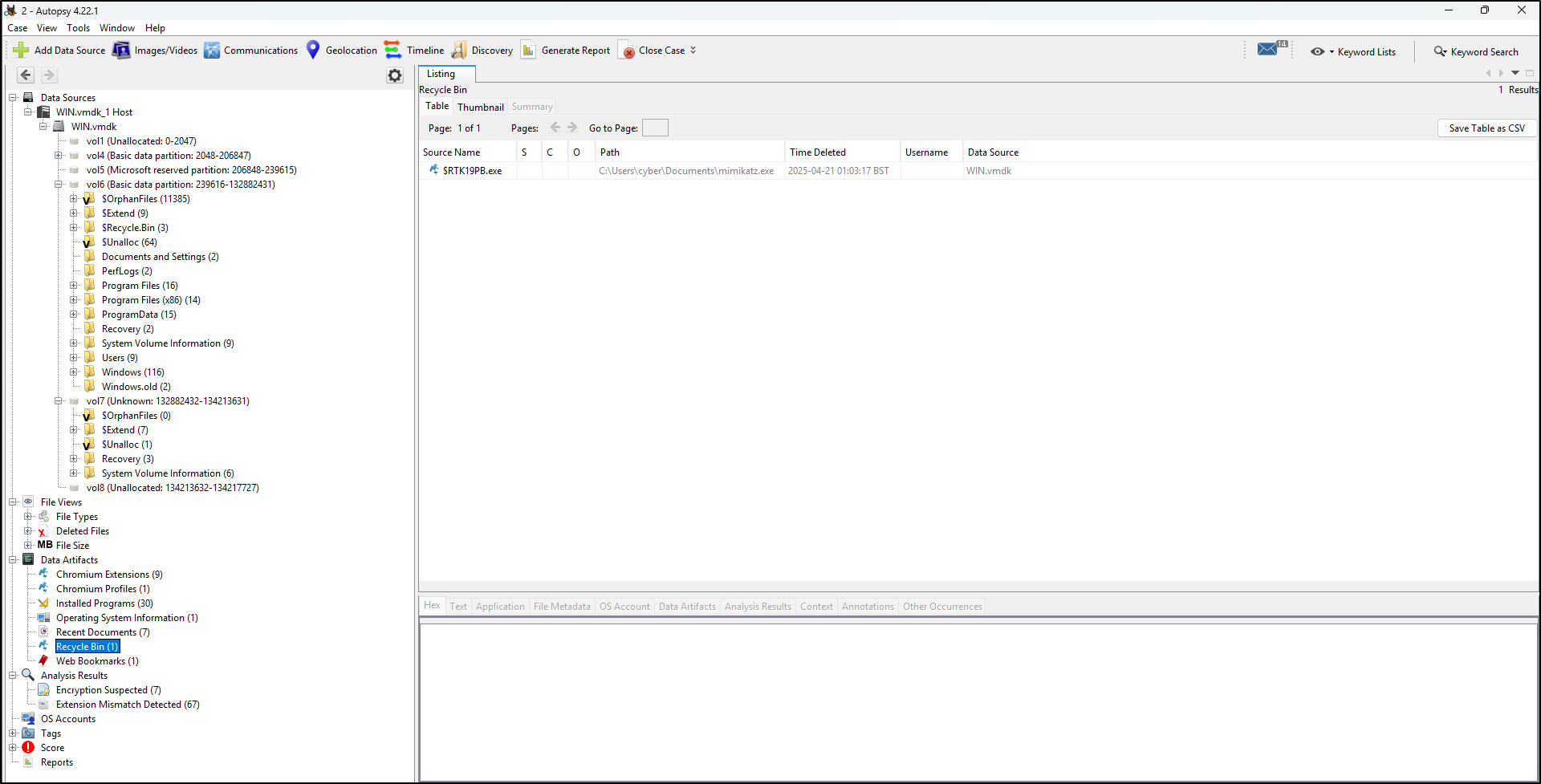
Task: Open the Geolocation map tool
Action: click(341, 51)
